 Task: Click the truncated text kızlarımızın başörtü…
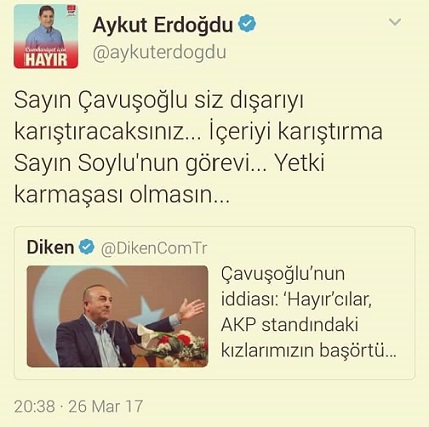click(x=309, y=351)
